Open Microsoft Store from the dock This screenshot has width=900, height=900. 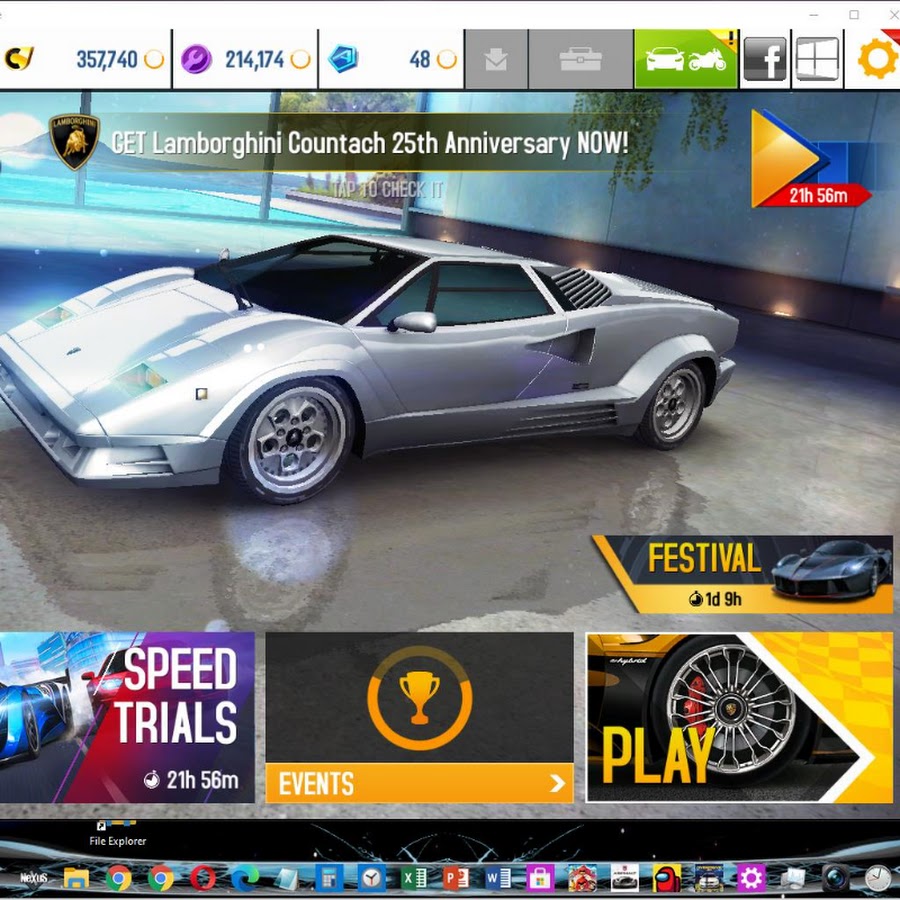[540, 879]
